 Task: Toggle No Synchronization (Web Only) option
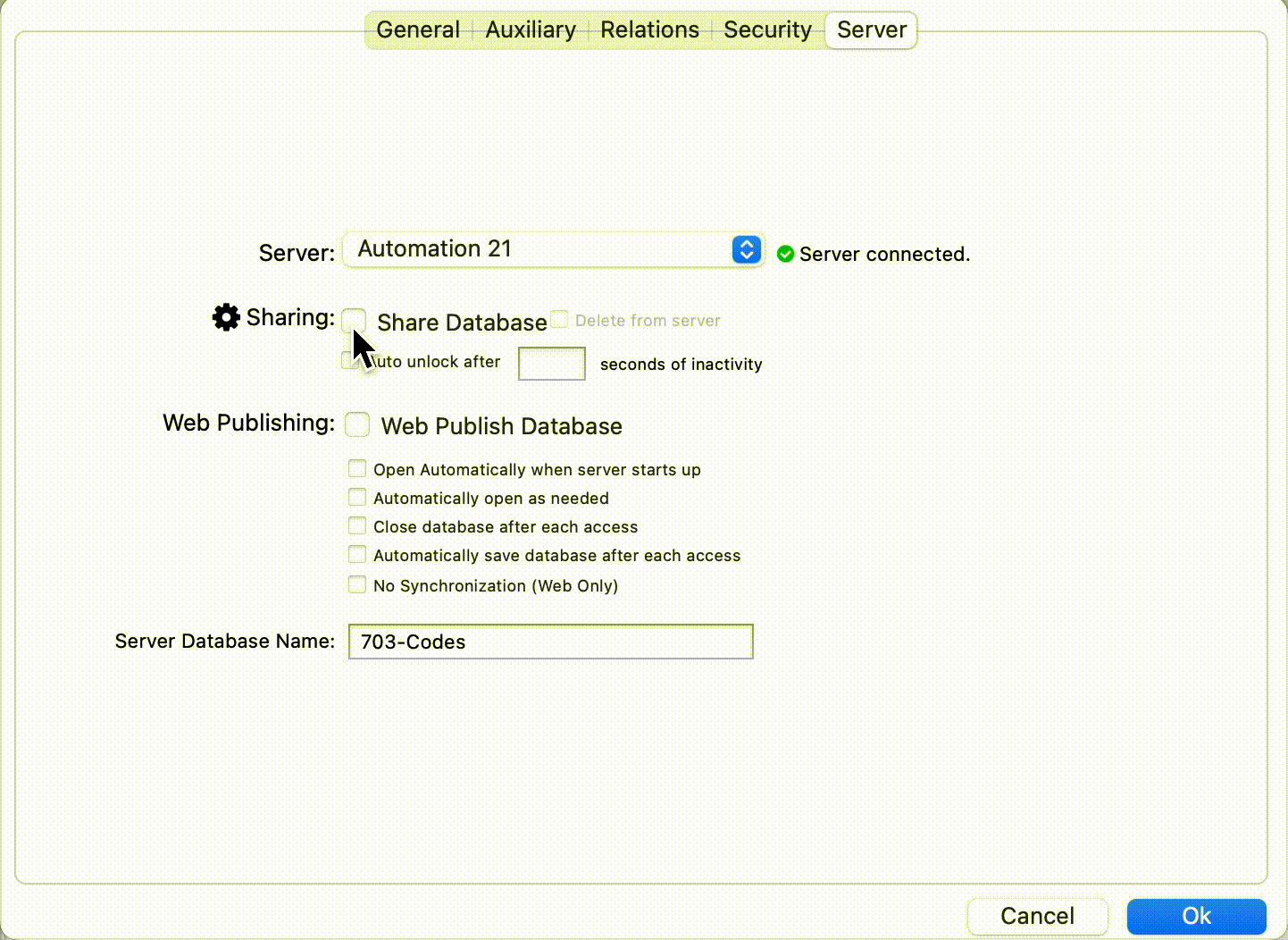click(x=357, y=585)
